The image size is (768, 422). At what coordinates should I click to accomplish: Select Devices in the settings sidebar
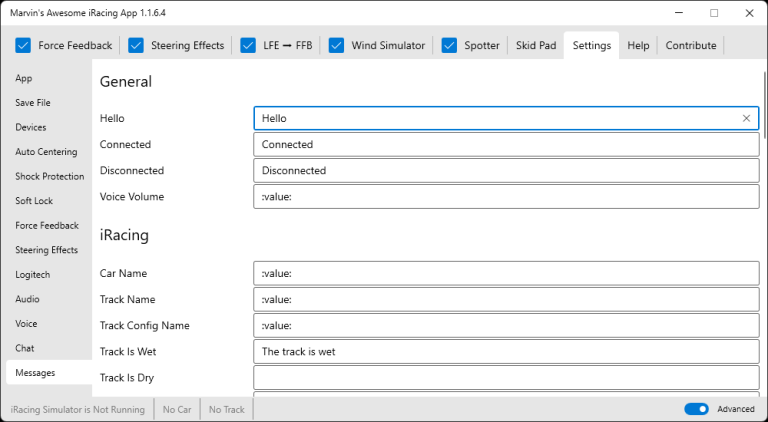tap(31, 127)
